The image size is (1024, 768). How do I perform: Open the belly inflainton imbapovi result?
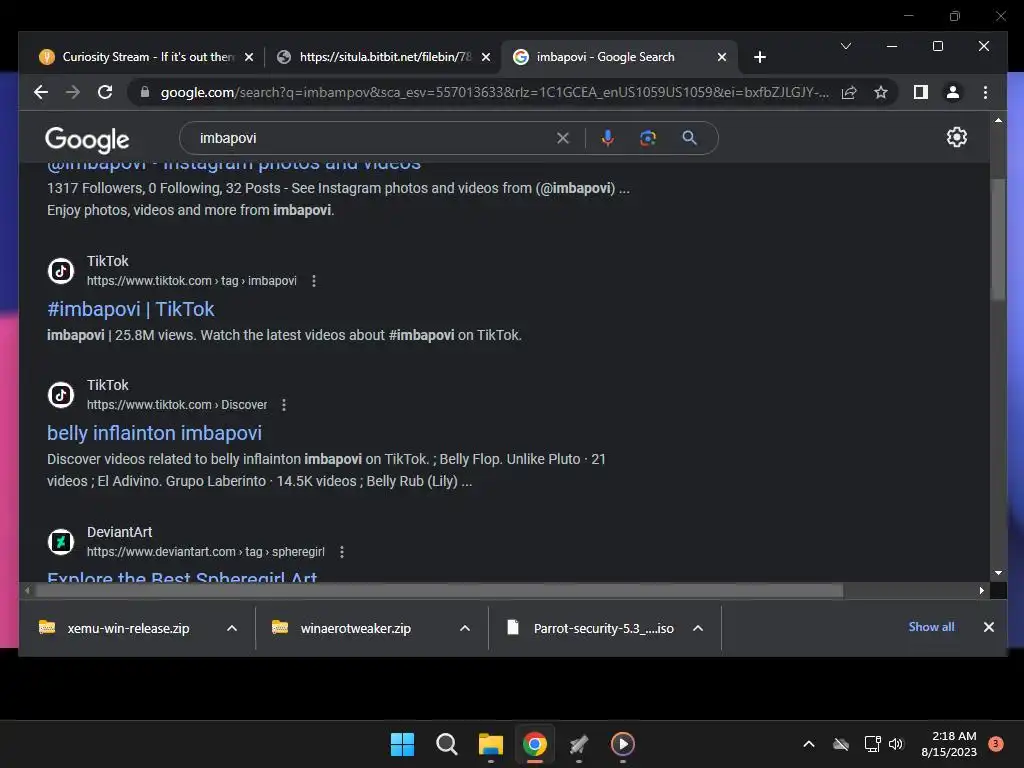[154, 433]
